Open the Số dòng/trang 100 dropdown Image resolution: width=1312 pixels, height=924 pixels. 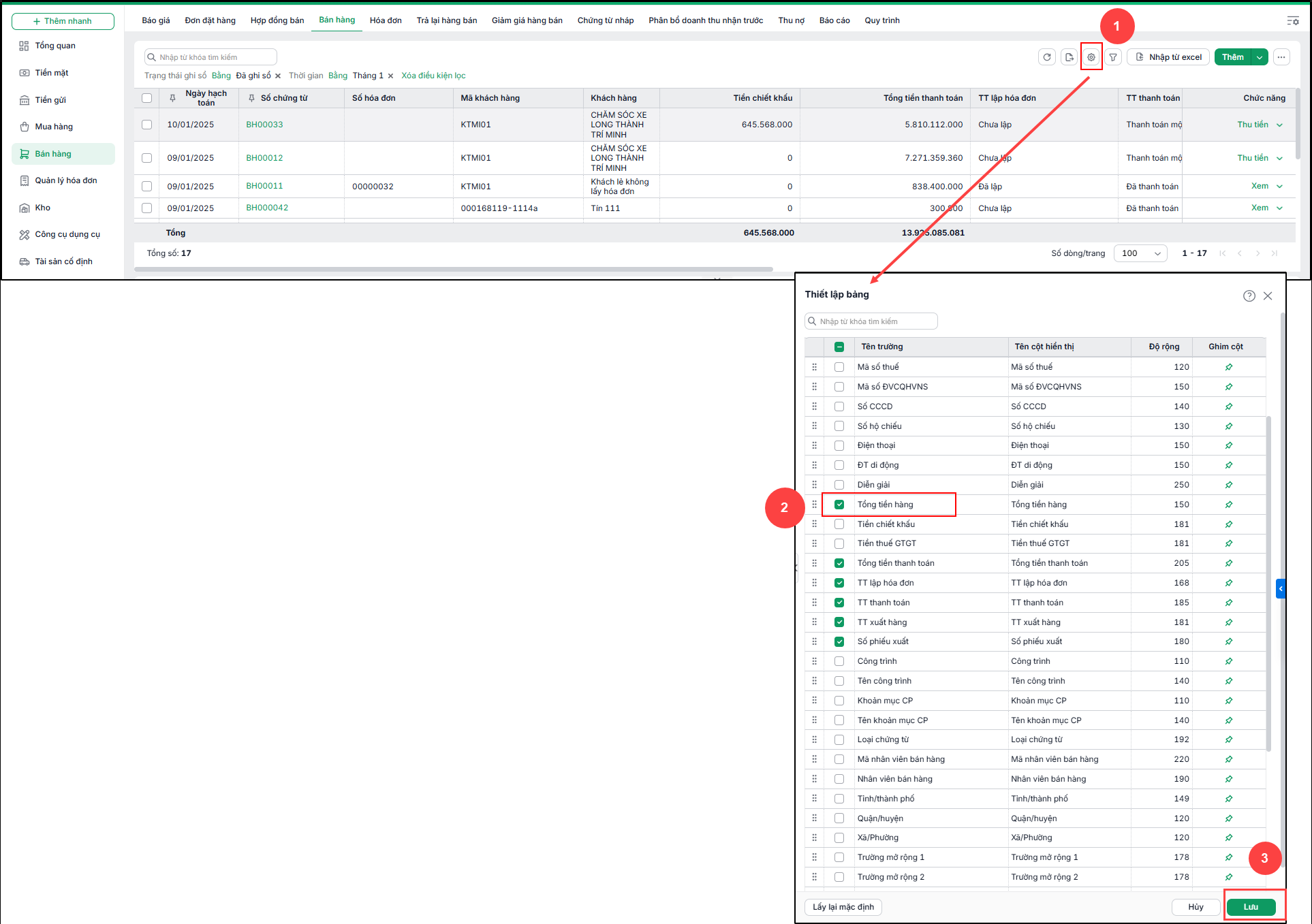pos(1140,253)
